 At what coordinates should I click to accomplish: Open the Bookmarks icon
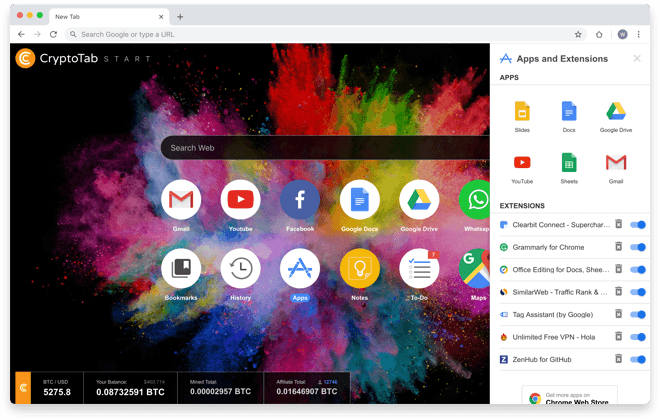(x=180, y=268)
